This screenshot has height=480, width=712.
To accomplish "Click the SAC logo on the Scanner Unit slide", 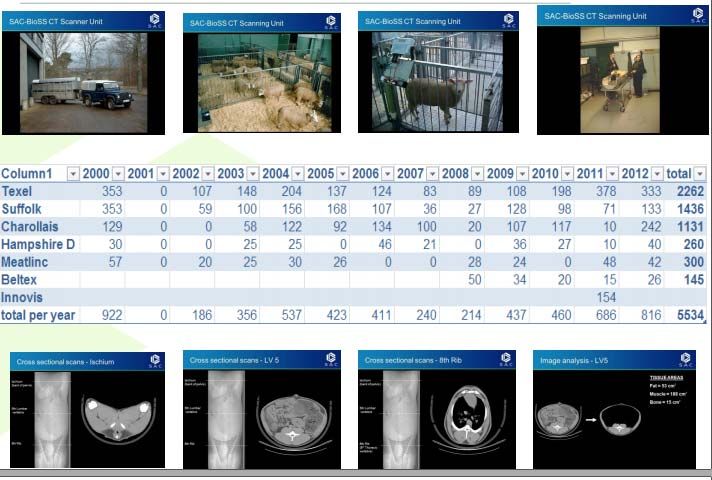I will click(x=155, y=21).
